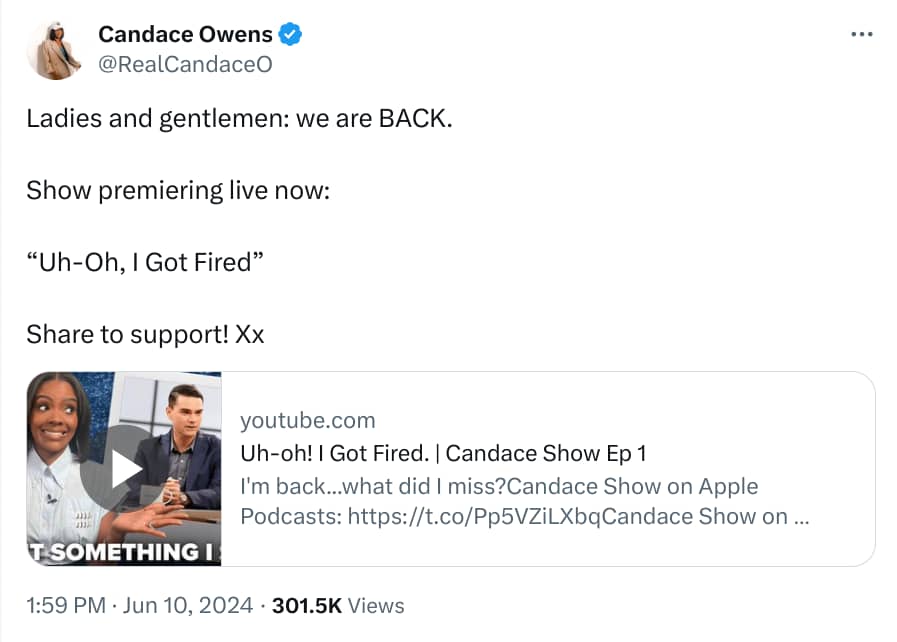The height and width of the screenshot is (642, 897).
Task: Click the blue verified checkmark badge
Action: pos(290,34)
